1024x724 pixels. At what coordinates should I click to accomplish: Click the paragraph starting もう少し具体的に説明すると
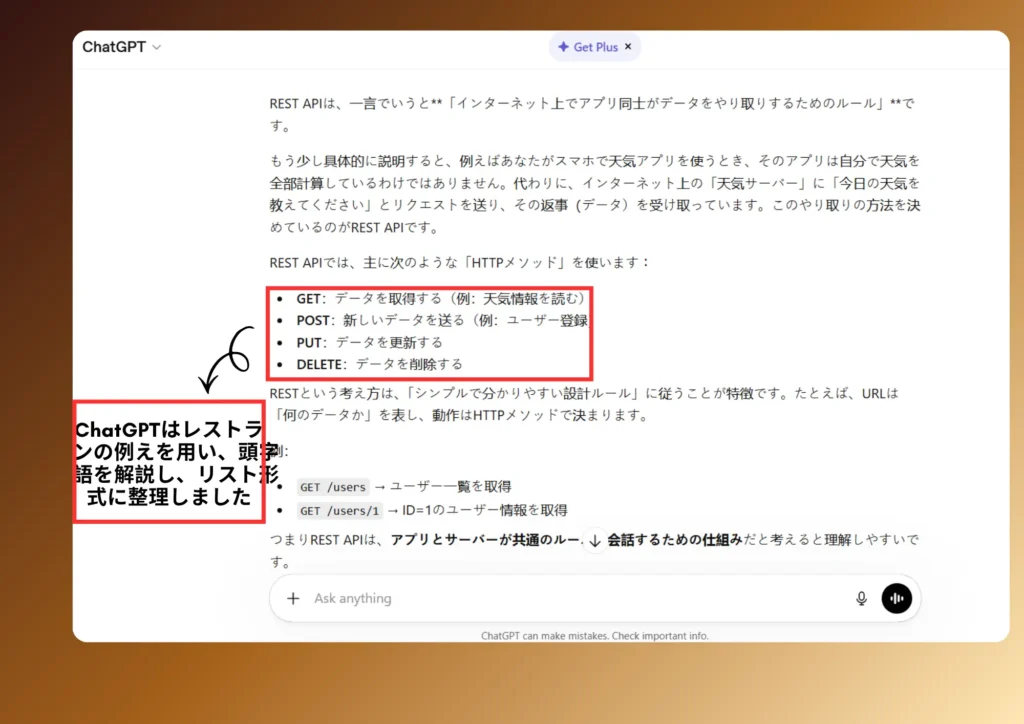595,194
